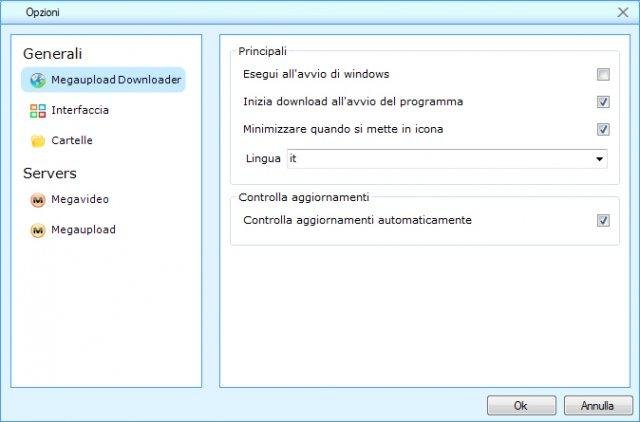The height and width of the screenshot is (422, 640).
Task: Cancel changes with the Annulla button
Action: [x=598, y=406]
